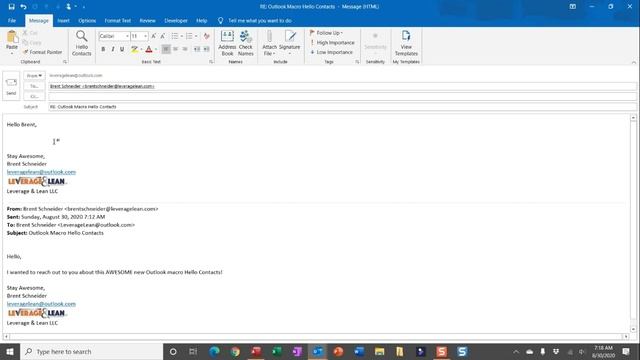Viewport: 640px width, 360px height.
Task: Click the Windows search box
Action: 91,351
